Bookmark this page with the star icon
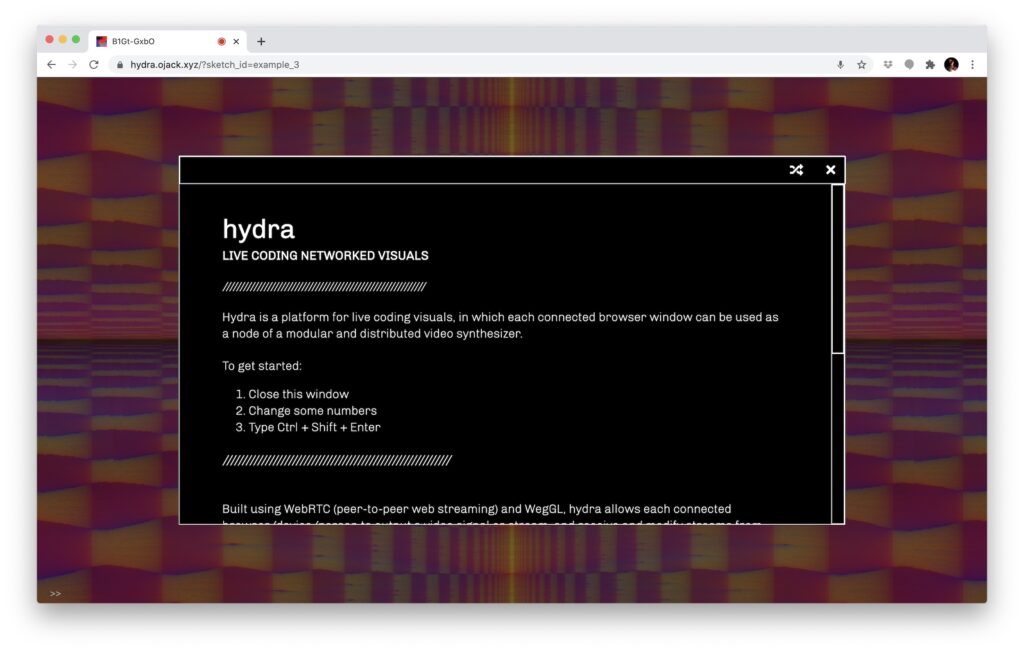Screen dimensions: 1024x652 862,63
